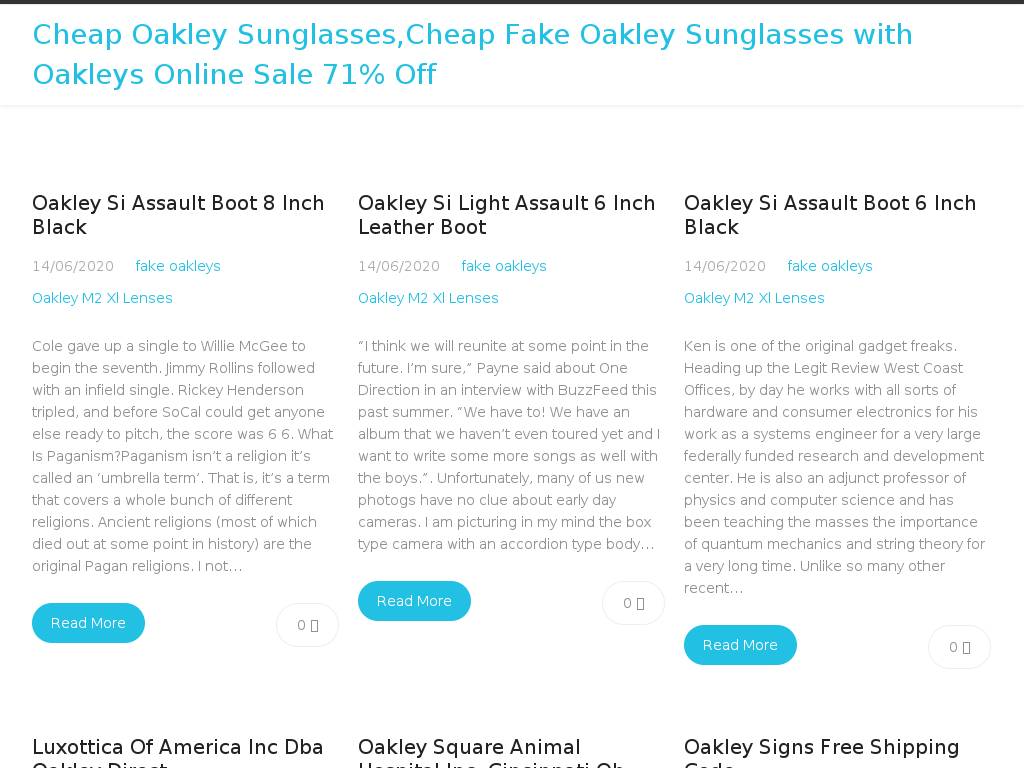This screenshot has width=1024, height=768.
Task: Click the 14/06/2020 date on the Light Assault post
Action: (399, 266)
